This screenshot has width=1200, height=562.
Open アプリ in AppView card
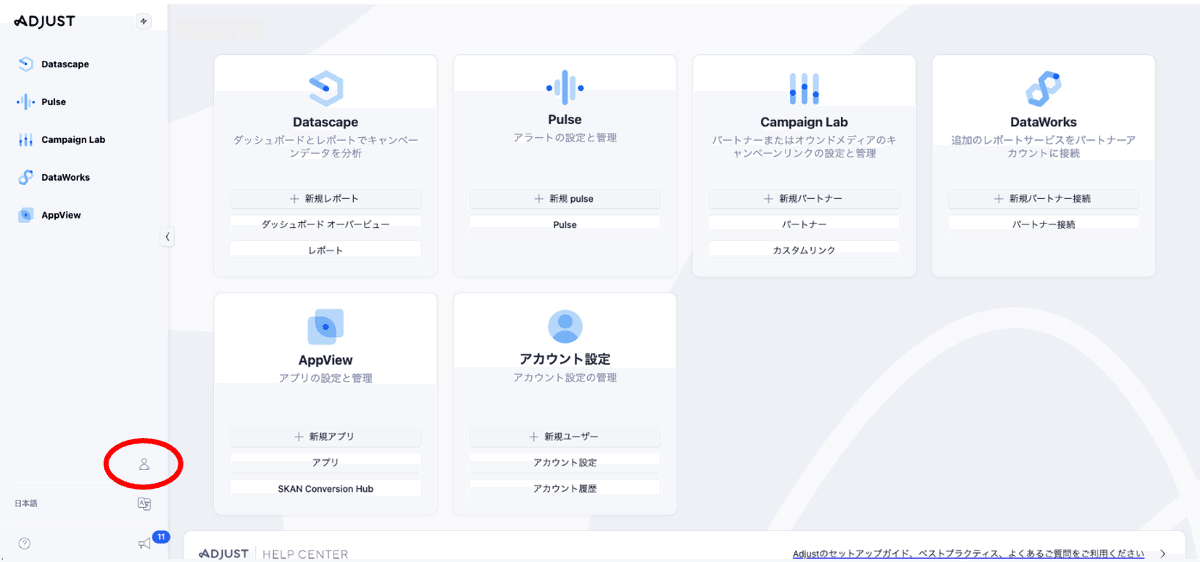coord(325,463)
